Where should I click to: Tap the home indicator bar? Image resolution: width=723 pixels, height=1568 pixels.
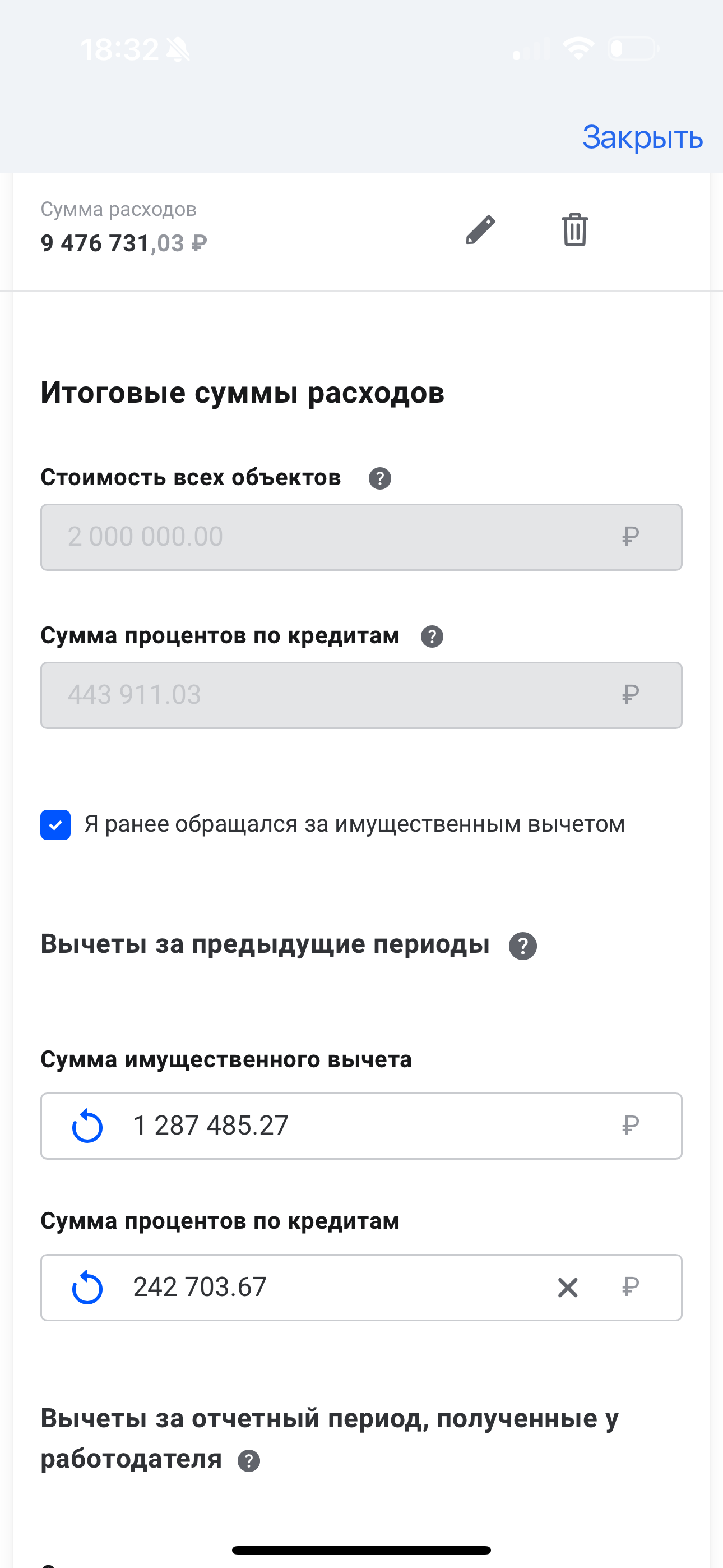361,1549
